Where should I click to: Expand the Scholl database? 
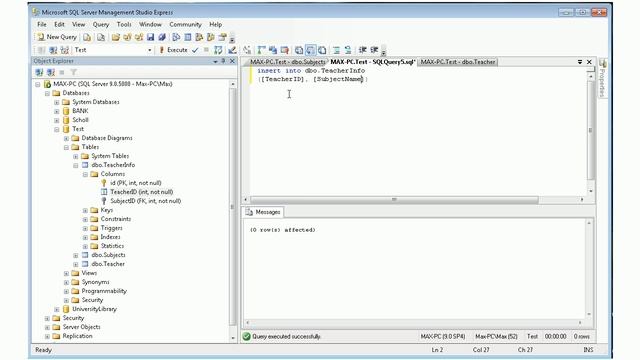(x=57, y=120)
